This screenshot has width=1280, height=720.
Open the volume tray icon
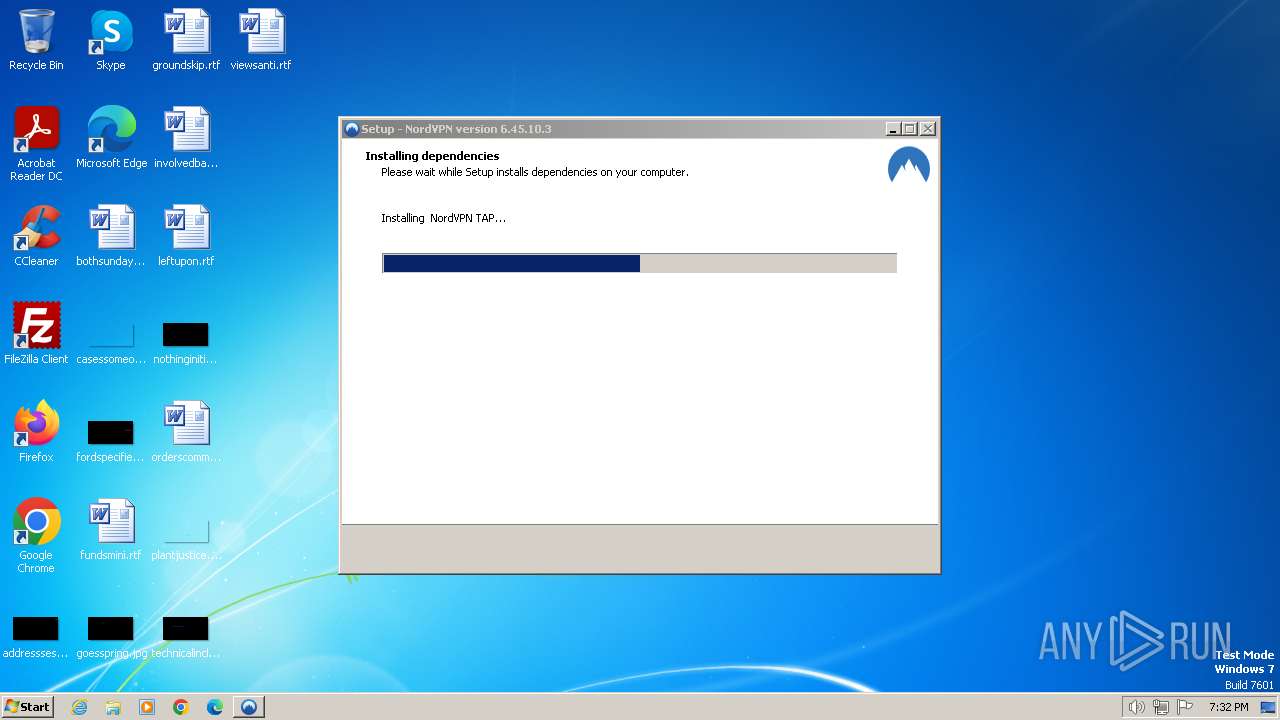pyautogui.click(x=1137, y=707)
